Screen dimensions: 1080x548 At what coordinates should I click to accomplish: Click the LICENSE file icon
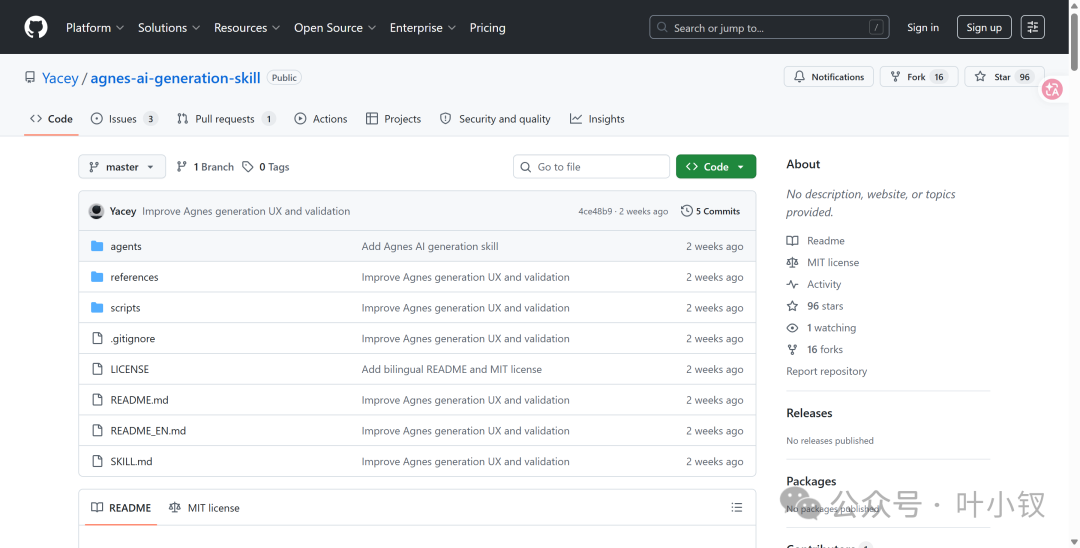[x=97, y=369]
